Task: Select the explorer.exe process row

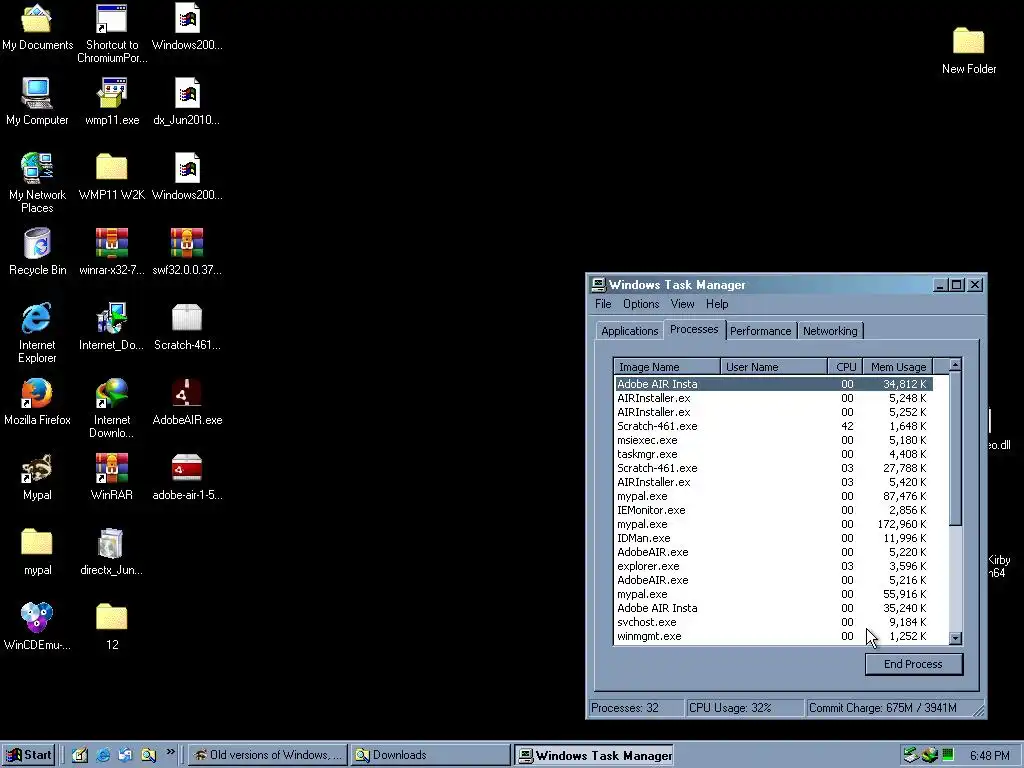Action: [773, 566]
